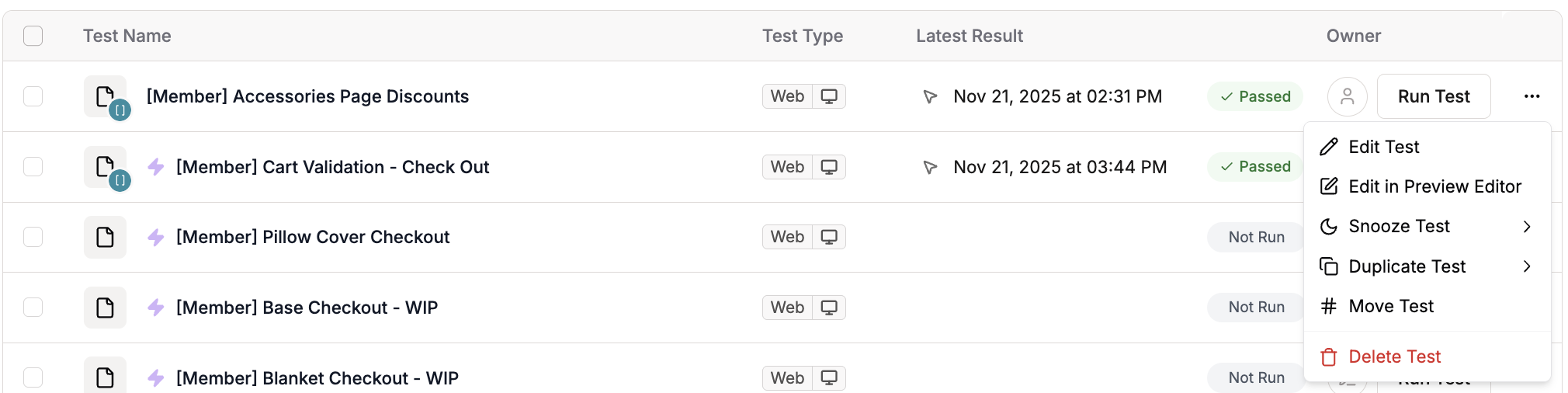Click the file icon for Accessories Page Discounts

click(105, 96)
